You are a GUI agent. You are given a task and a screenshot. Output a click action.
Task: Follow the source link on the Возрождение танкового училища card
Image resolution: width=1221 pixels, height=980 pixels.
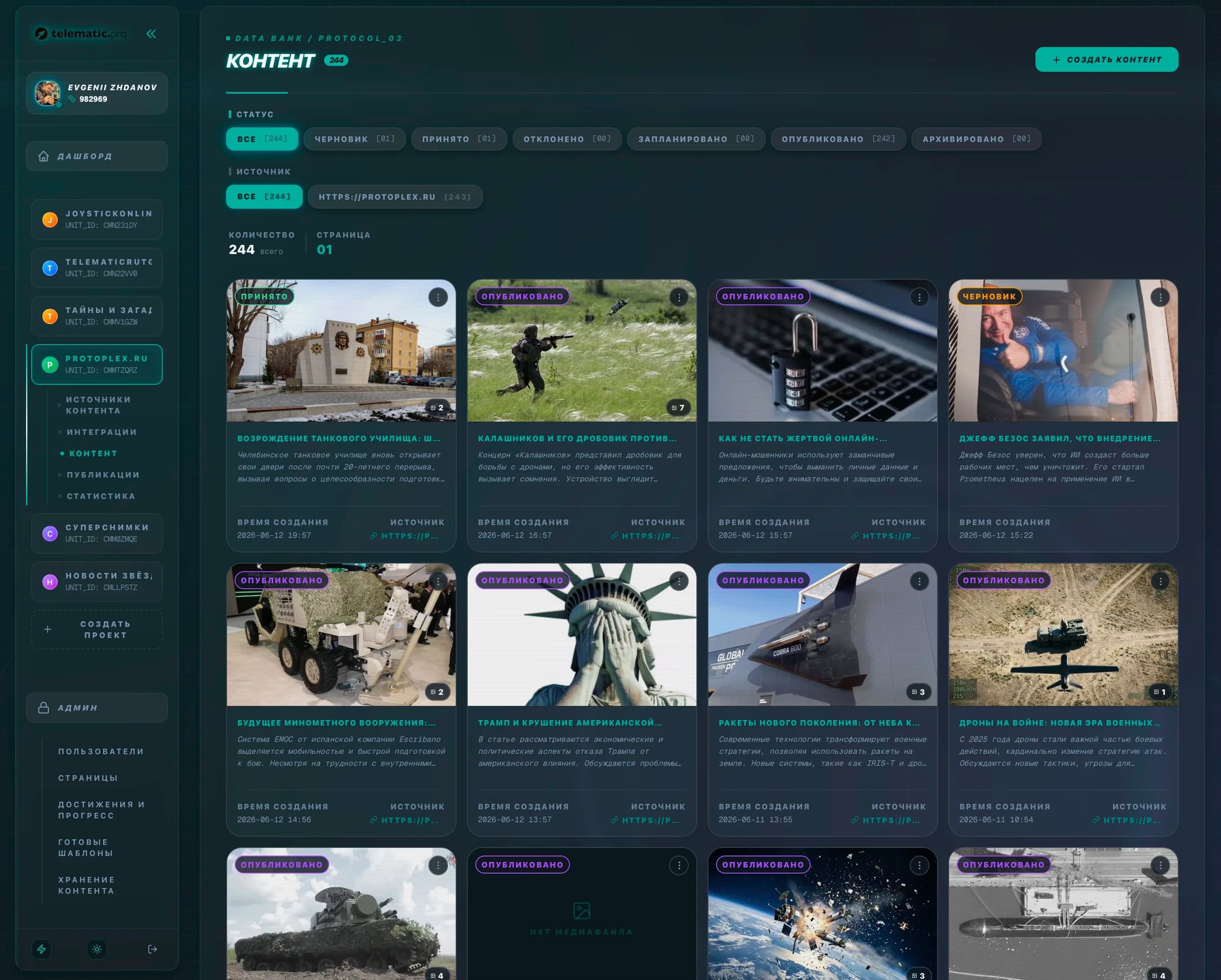[404, 536]
